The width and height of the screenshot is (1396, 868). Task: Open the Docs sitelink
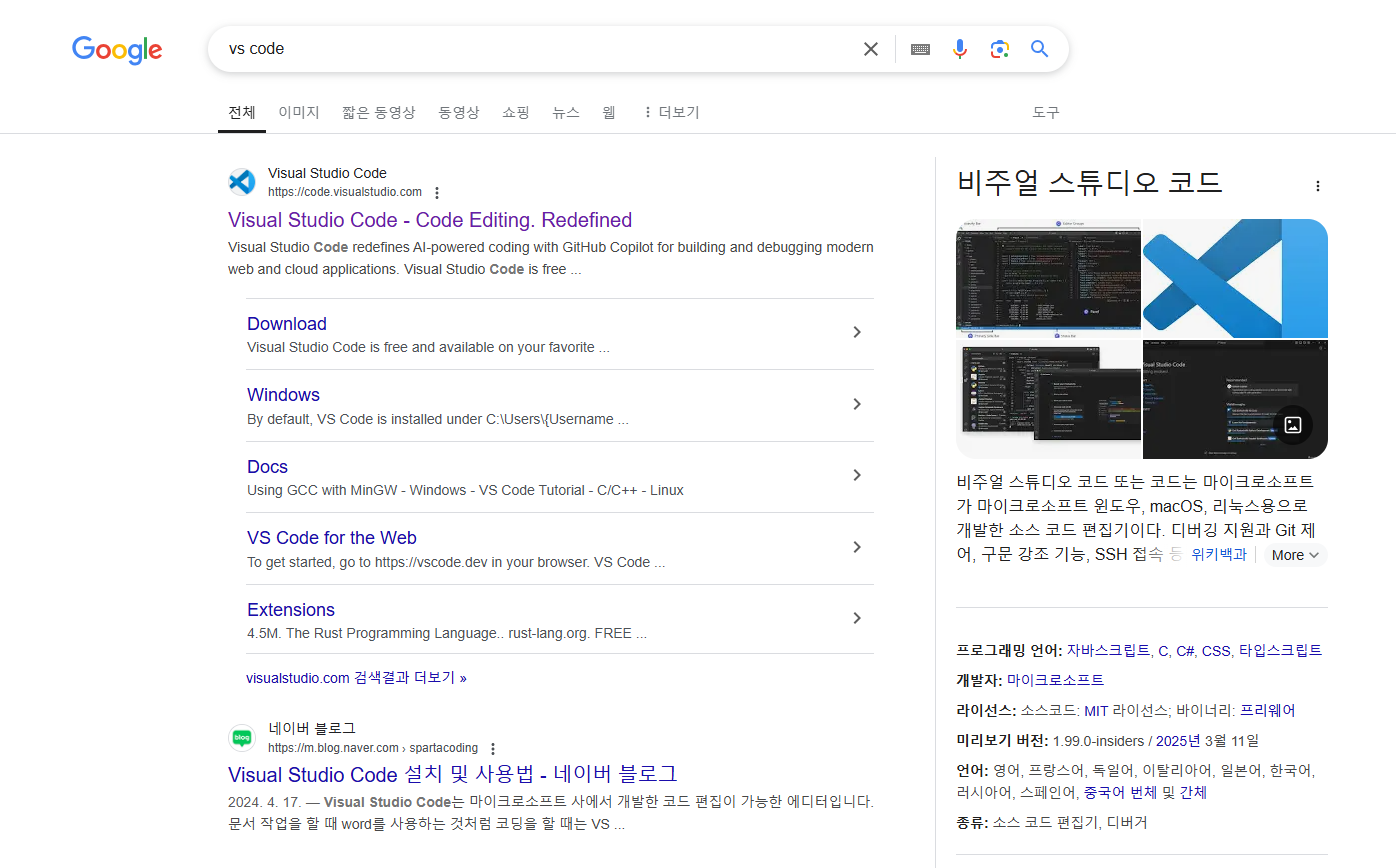pyautogui.click(x=267, y=467)
